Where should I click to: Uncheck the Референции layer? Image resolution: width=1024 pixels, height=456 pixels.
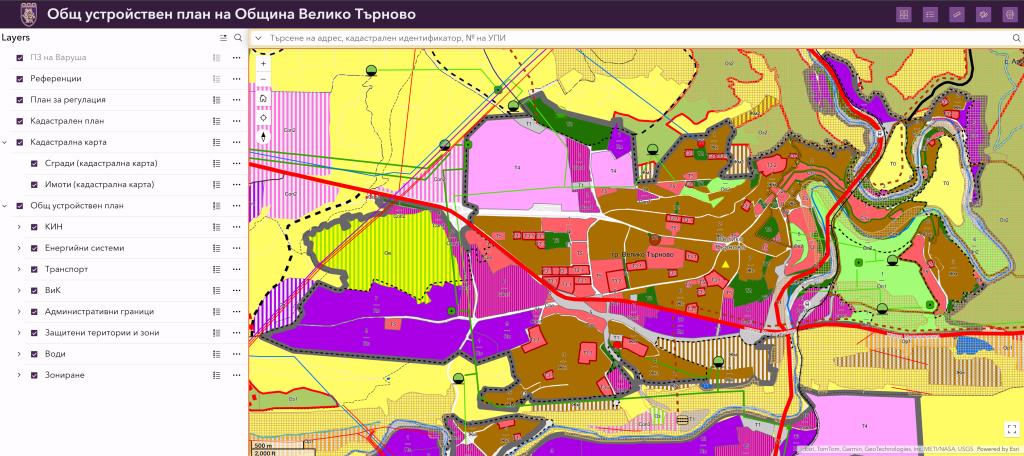click(20, 78)
